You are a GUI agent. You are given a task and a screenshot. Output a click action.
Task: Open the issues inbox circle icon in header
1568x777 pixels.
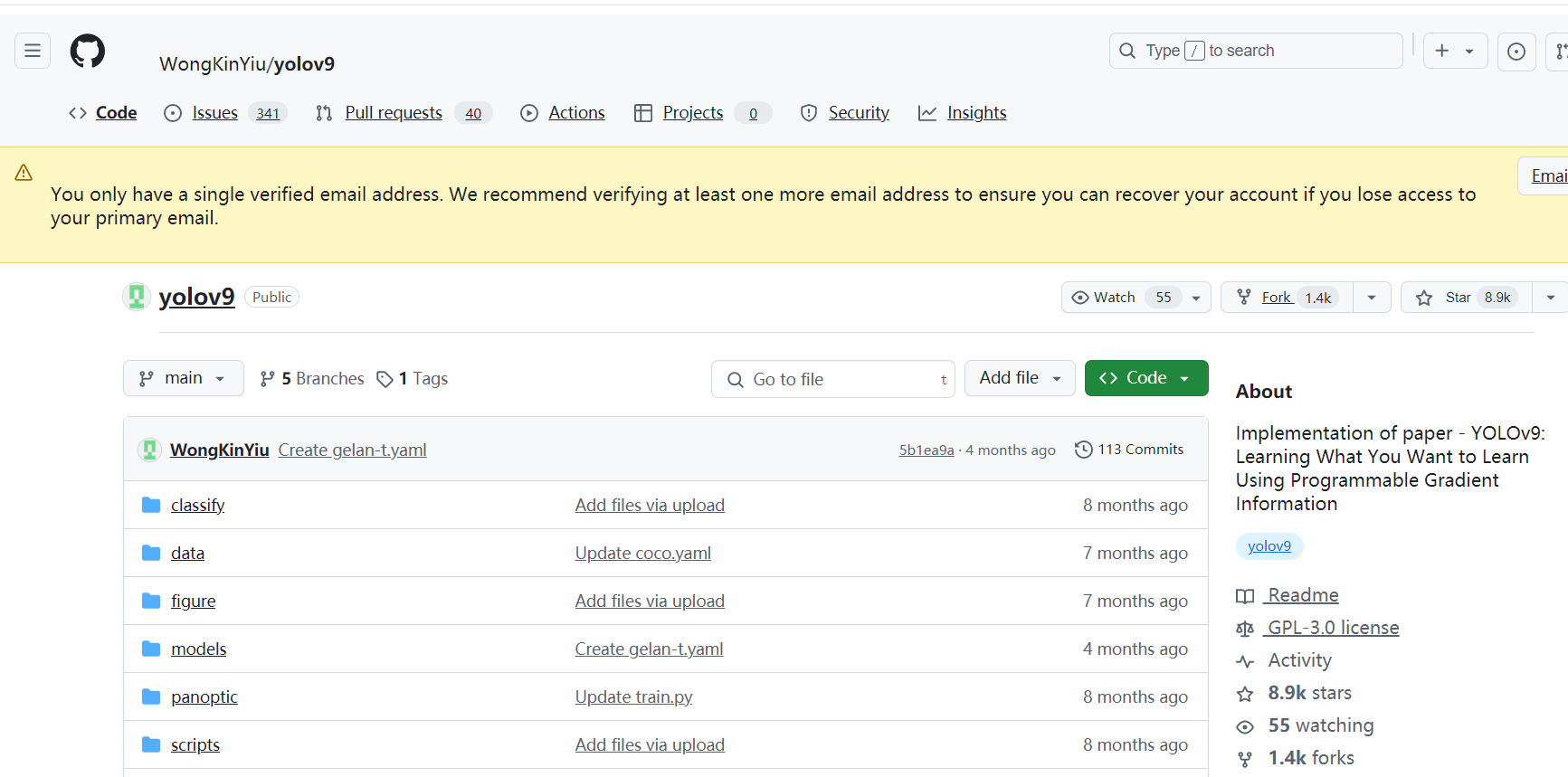[1516, 52]
